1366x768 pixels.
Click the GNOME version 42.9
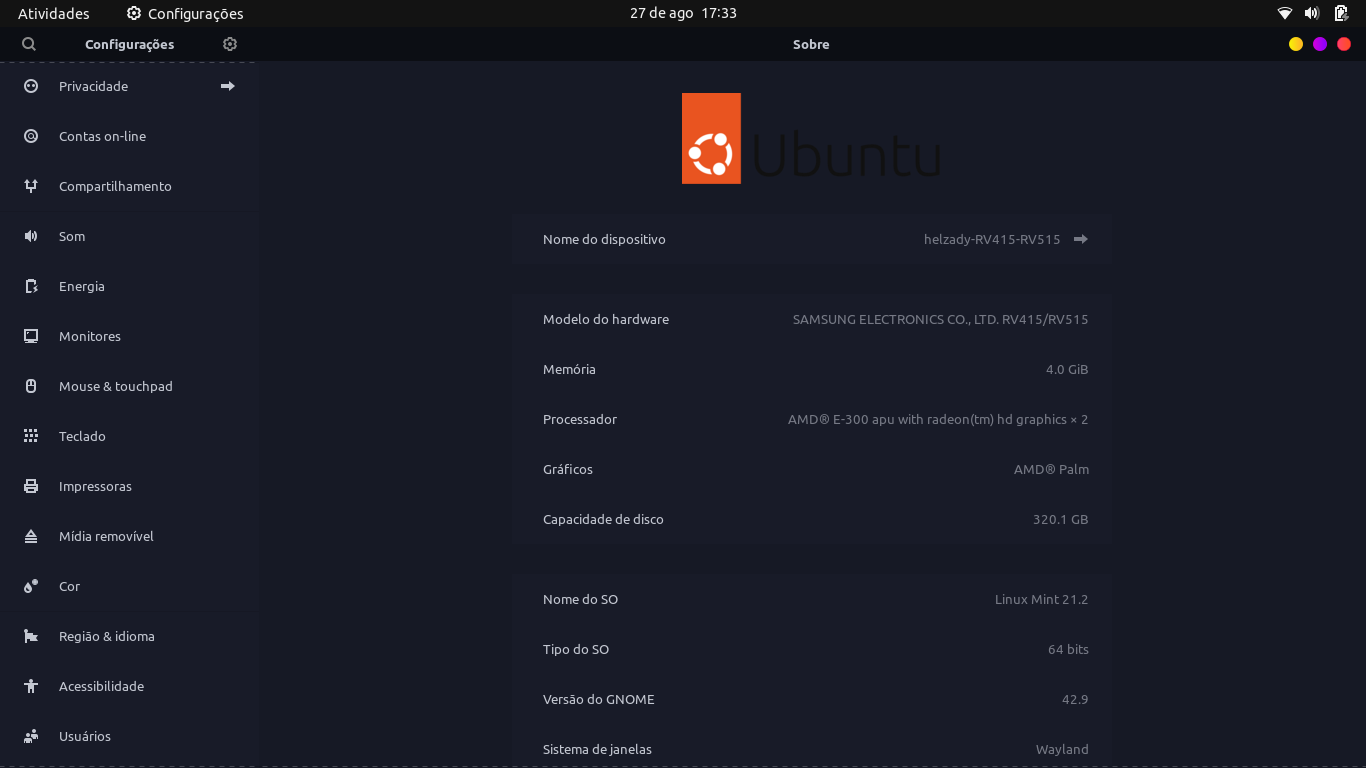(1075, 699)
